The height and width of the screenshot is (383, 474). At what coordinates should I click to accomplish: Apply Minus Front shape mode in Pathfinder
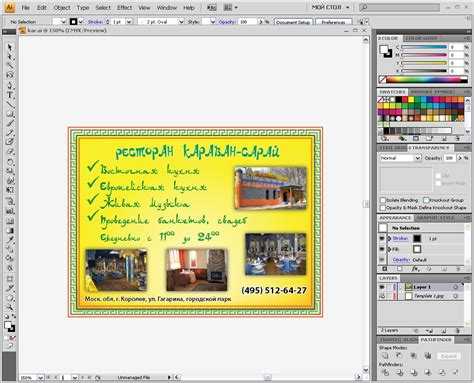[x=399, y=356]
